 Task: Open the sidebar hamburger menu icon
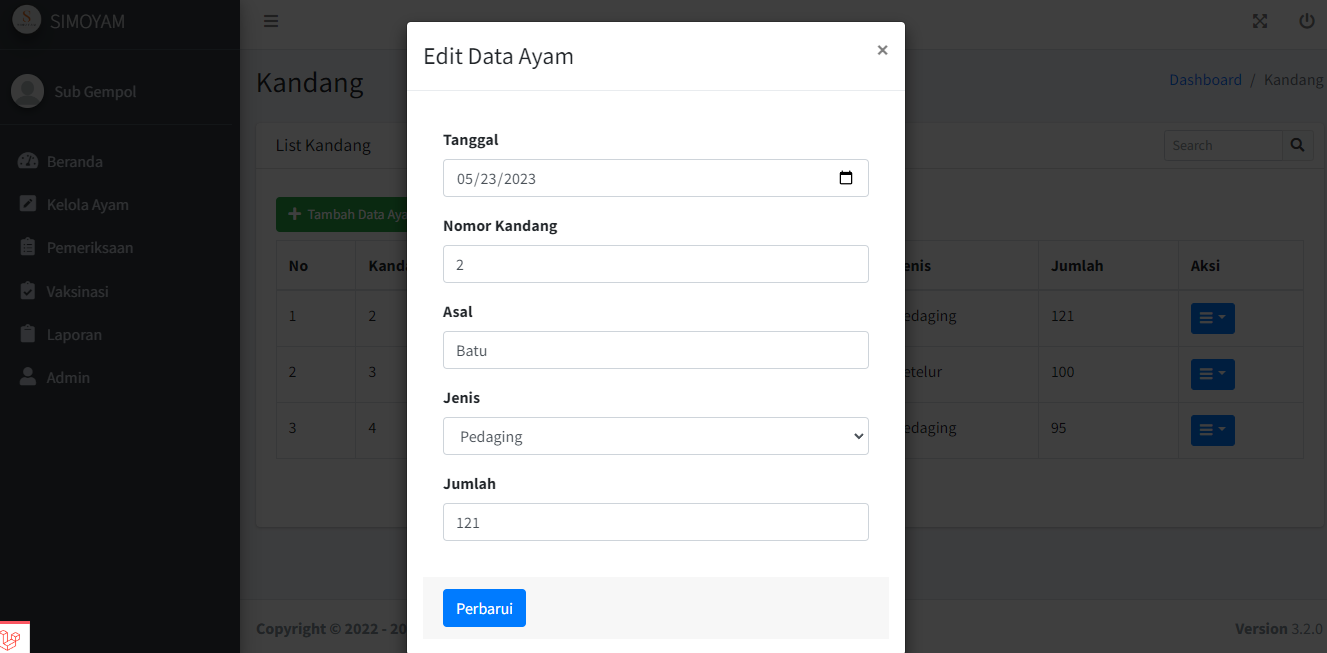click(x=270, y=20)
